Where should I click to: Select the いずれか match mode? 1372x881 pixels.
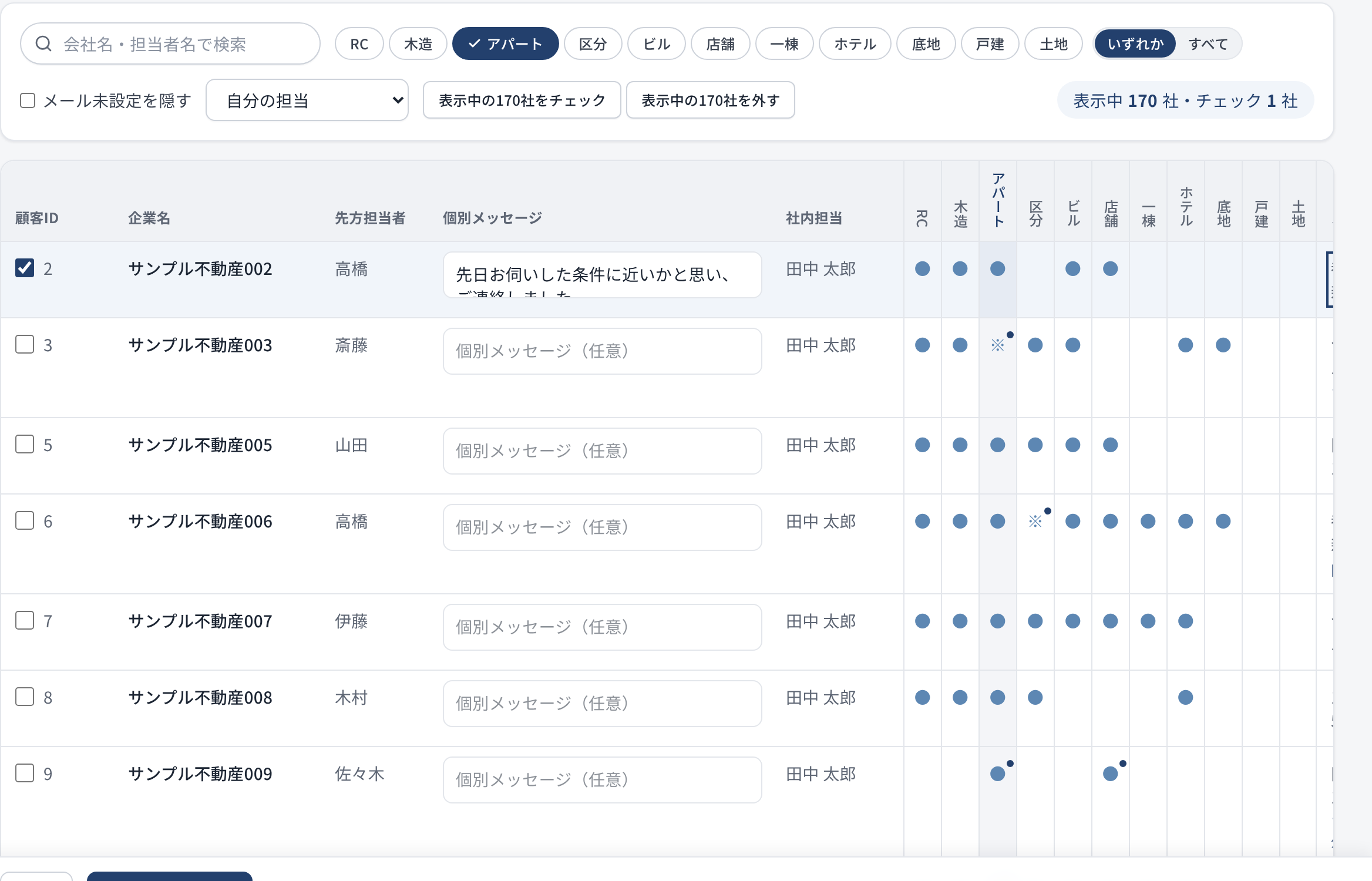tap(1135, 44)
